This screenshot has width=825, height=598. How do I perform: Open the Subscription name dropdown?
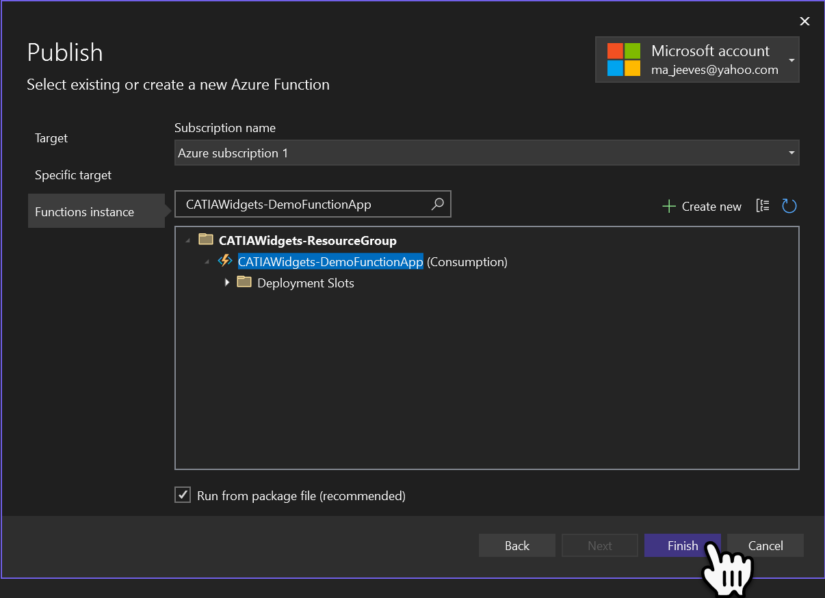pyautogui.click(x=789, y=152)
